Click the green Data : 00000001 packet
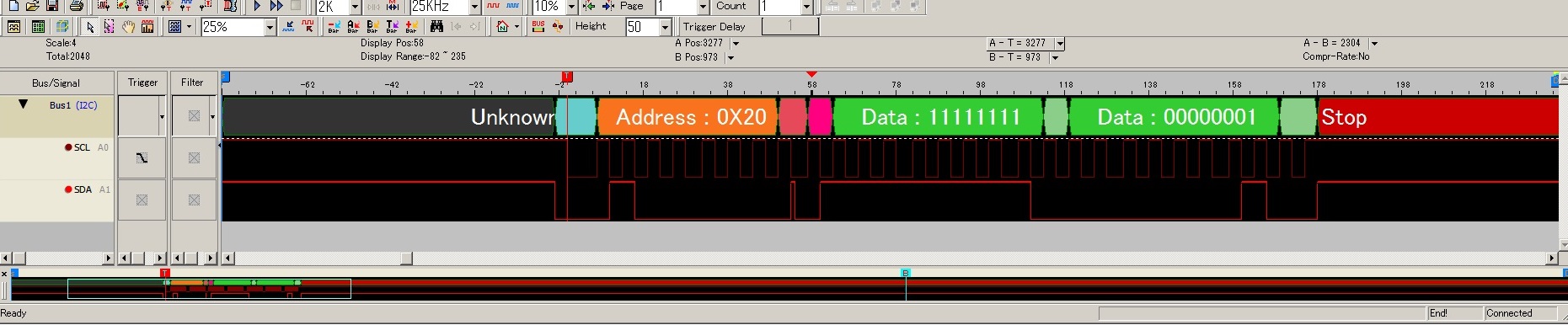The image size is (1568, 325). pos(1174,117)
